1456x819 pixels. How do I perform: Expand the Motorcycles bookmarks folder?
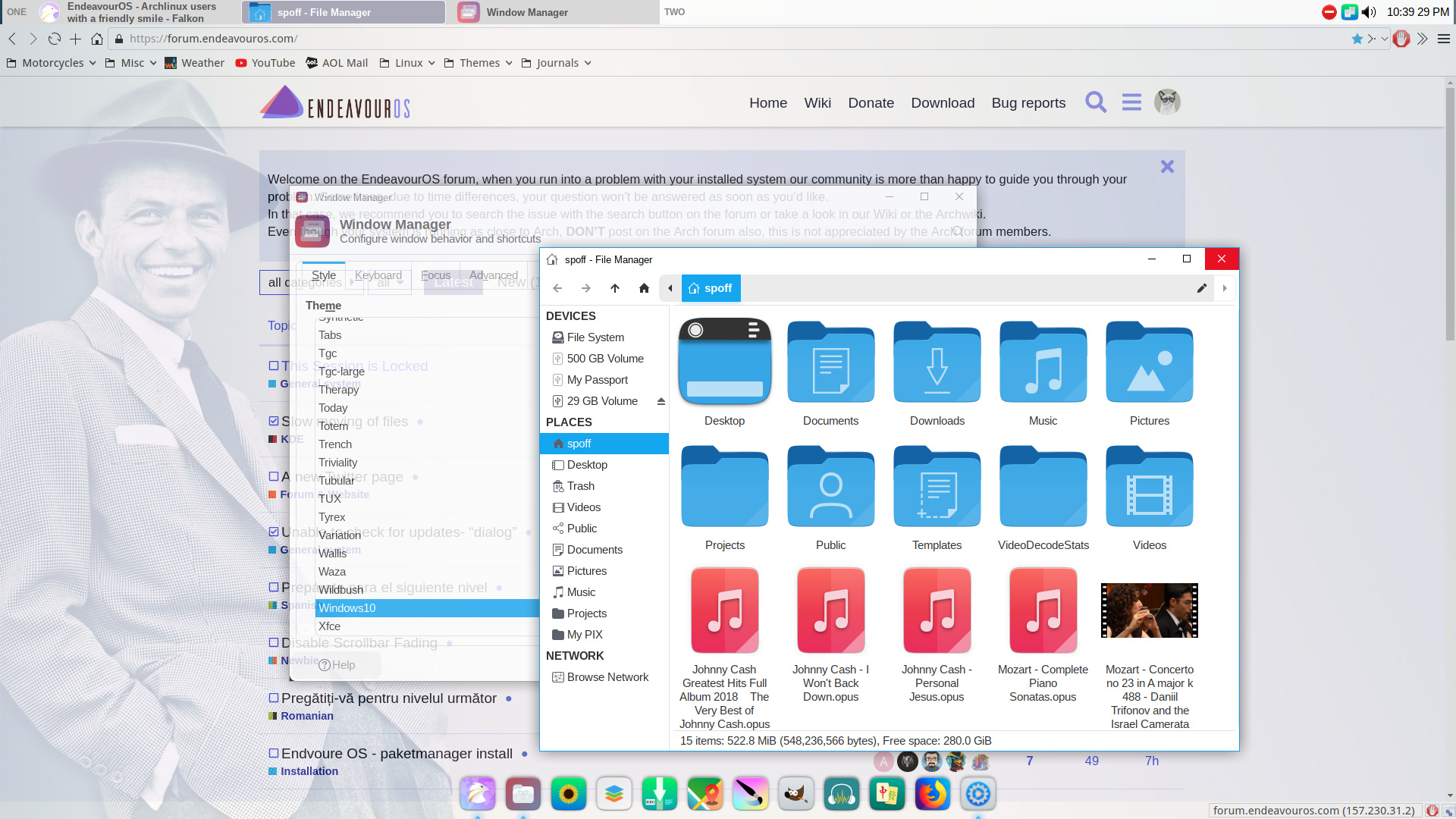(52, 63)
